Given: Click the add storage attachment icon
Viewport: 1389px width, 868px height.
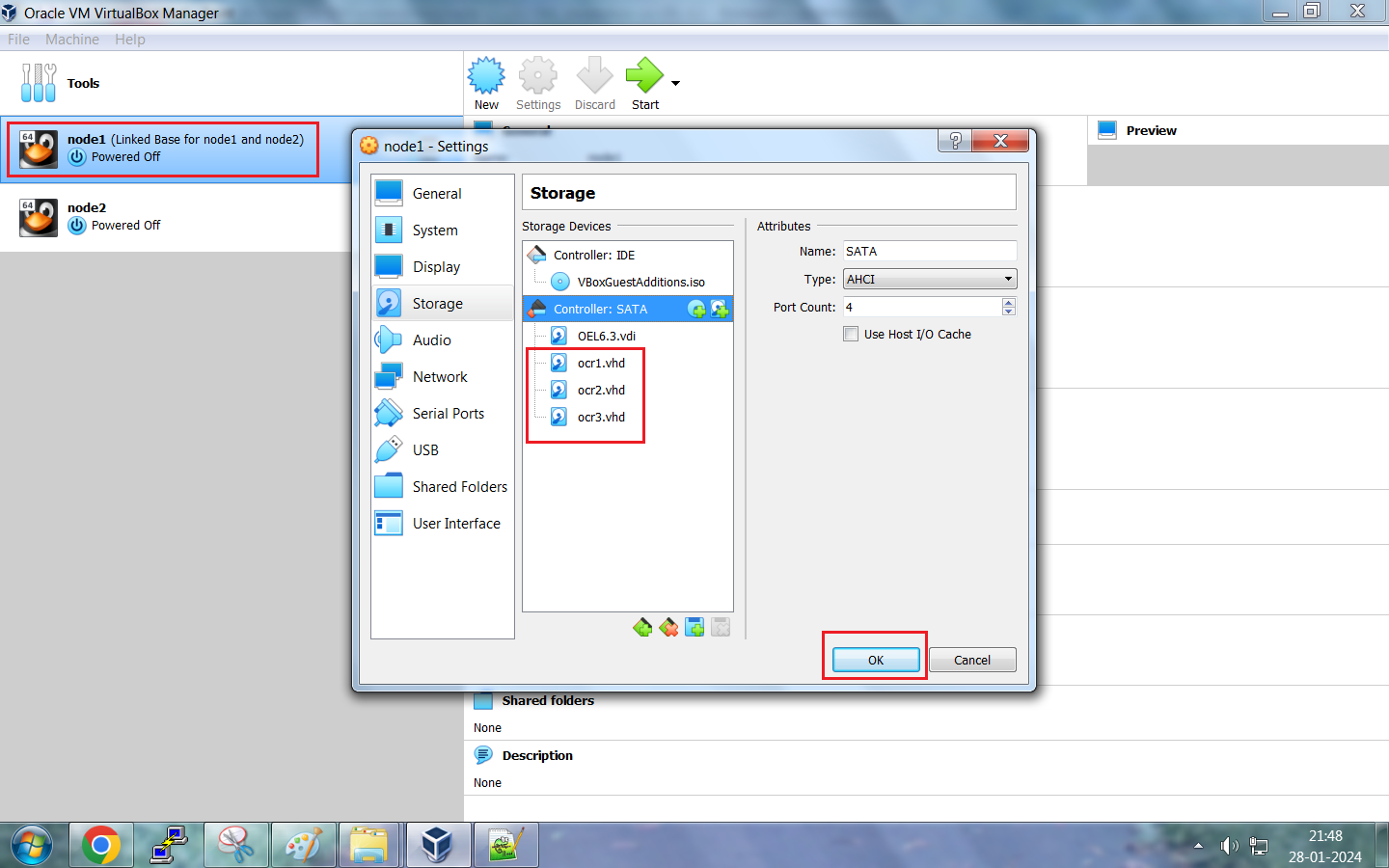Looking at the screenshot, I should coord(694,628).
